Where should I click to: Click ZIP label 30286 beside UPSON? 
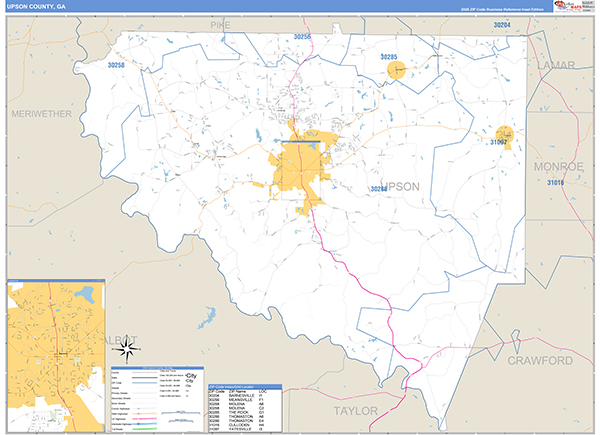378,189
